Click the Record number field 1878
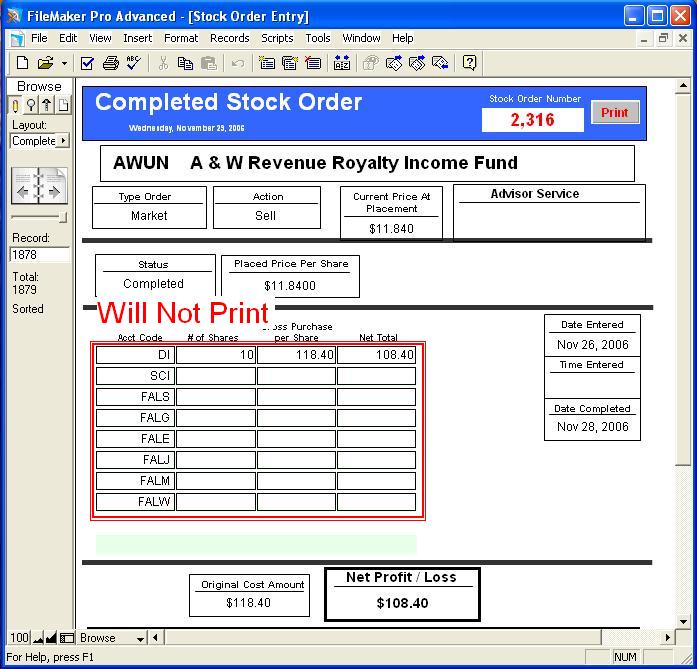 [x=40, y=255]
